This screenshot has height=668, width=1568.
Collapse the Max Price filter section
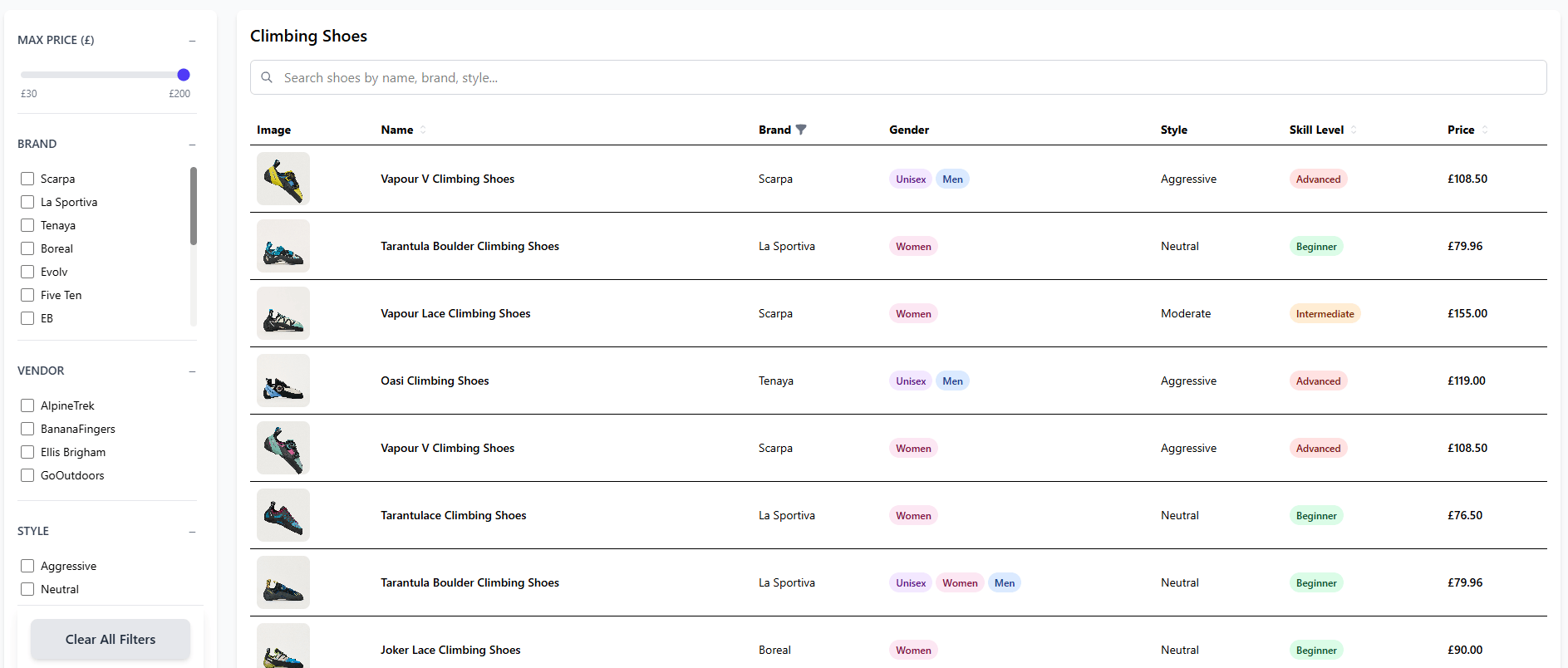point(192,41)
